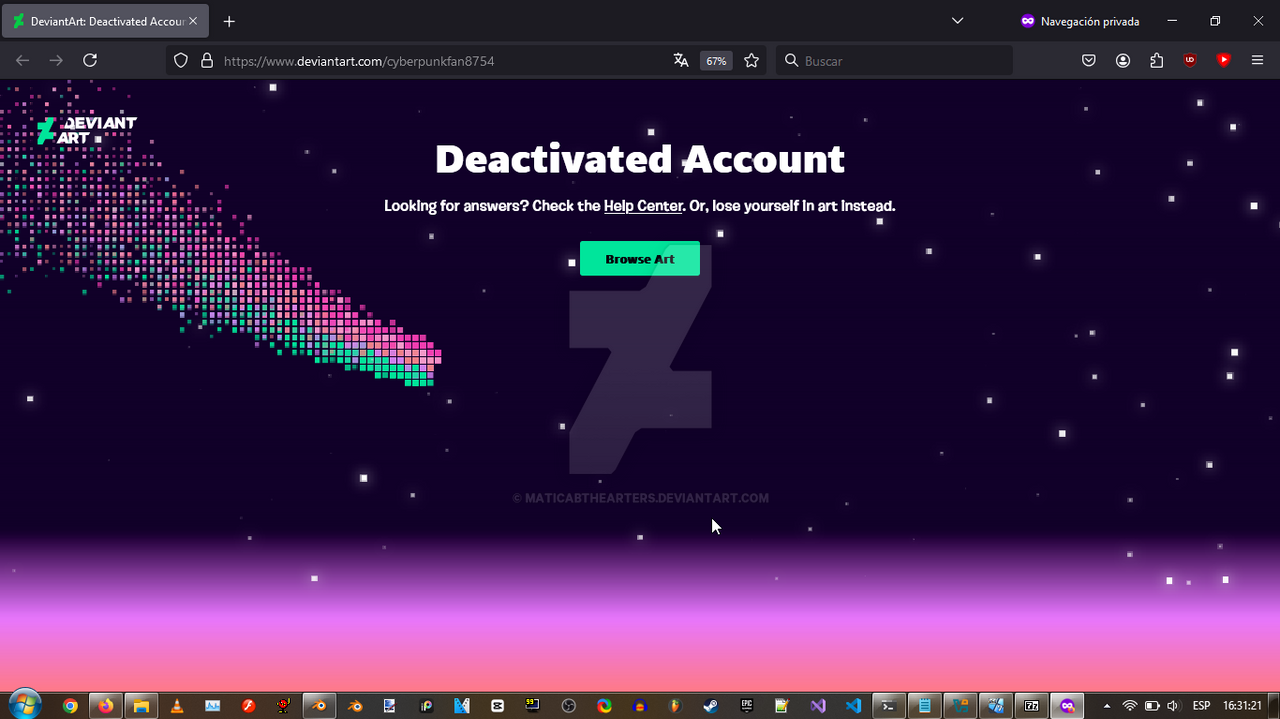Viewport: 1280px width, 719px height.
Task: Open the Firefox account menu
Action: click(x=1123, y=61)
